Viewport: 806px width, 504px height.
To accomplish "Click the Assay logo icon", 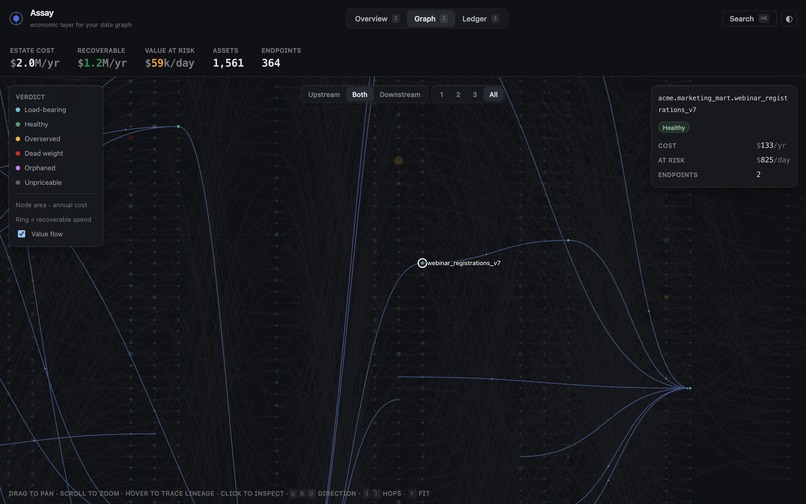I will [16, 19].
